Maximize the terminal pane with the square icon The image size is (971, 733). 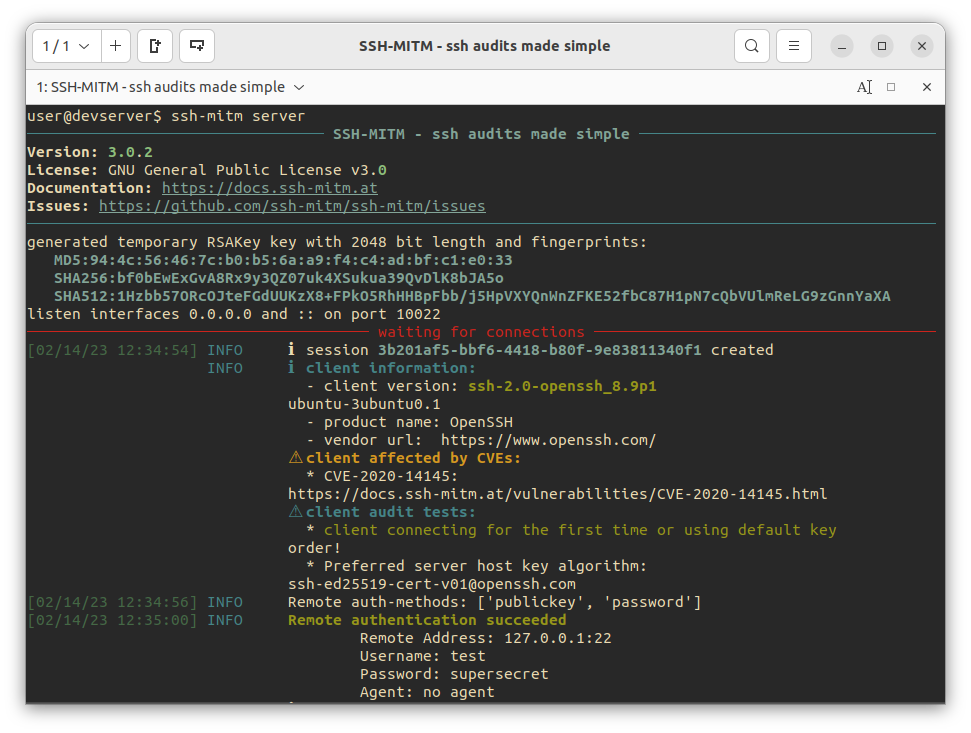890,87
